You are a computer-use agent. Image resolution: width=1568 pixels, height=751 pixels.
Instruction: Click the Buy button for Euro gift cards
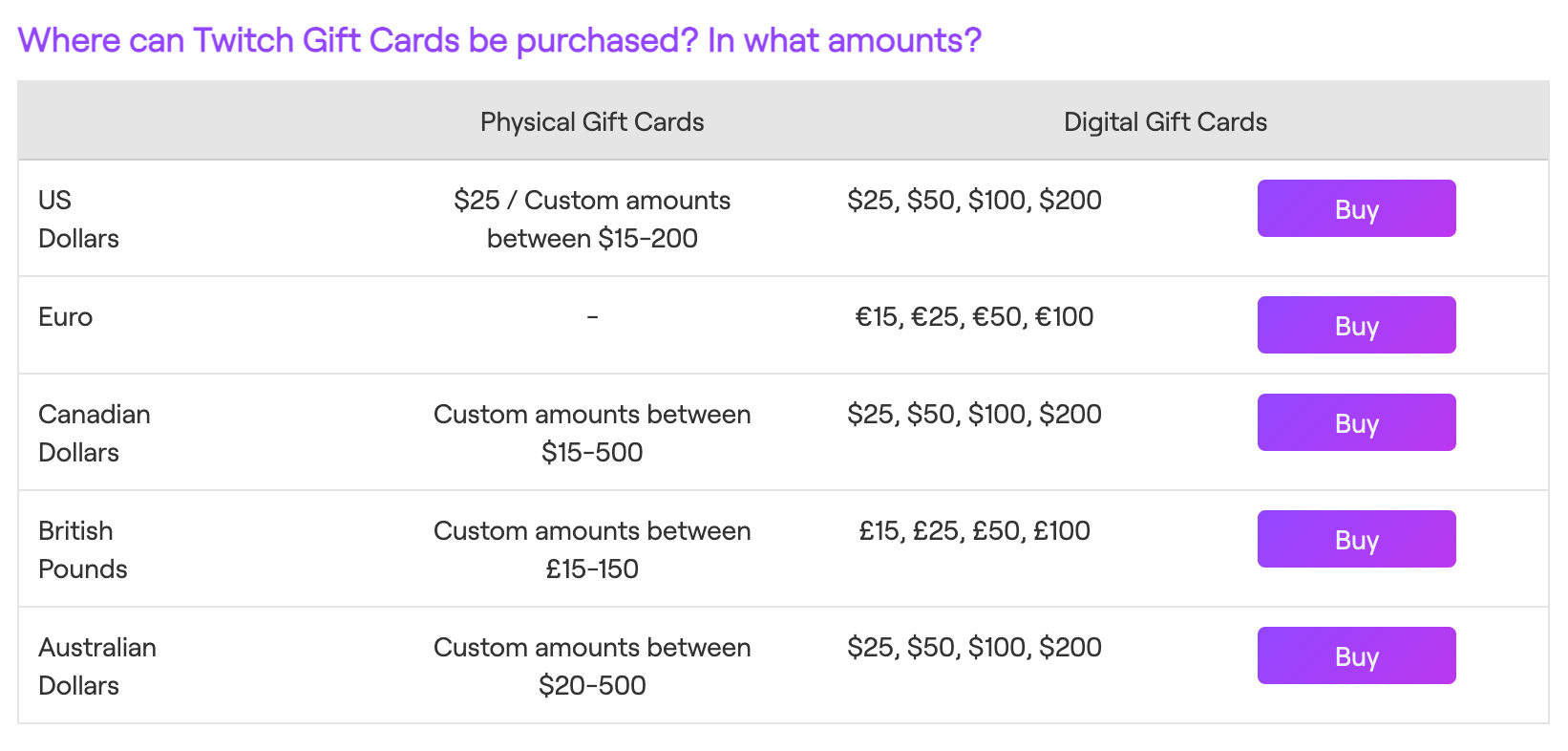point(1356,325)
